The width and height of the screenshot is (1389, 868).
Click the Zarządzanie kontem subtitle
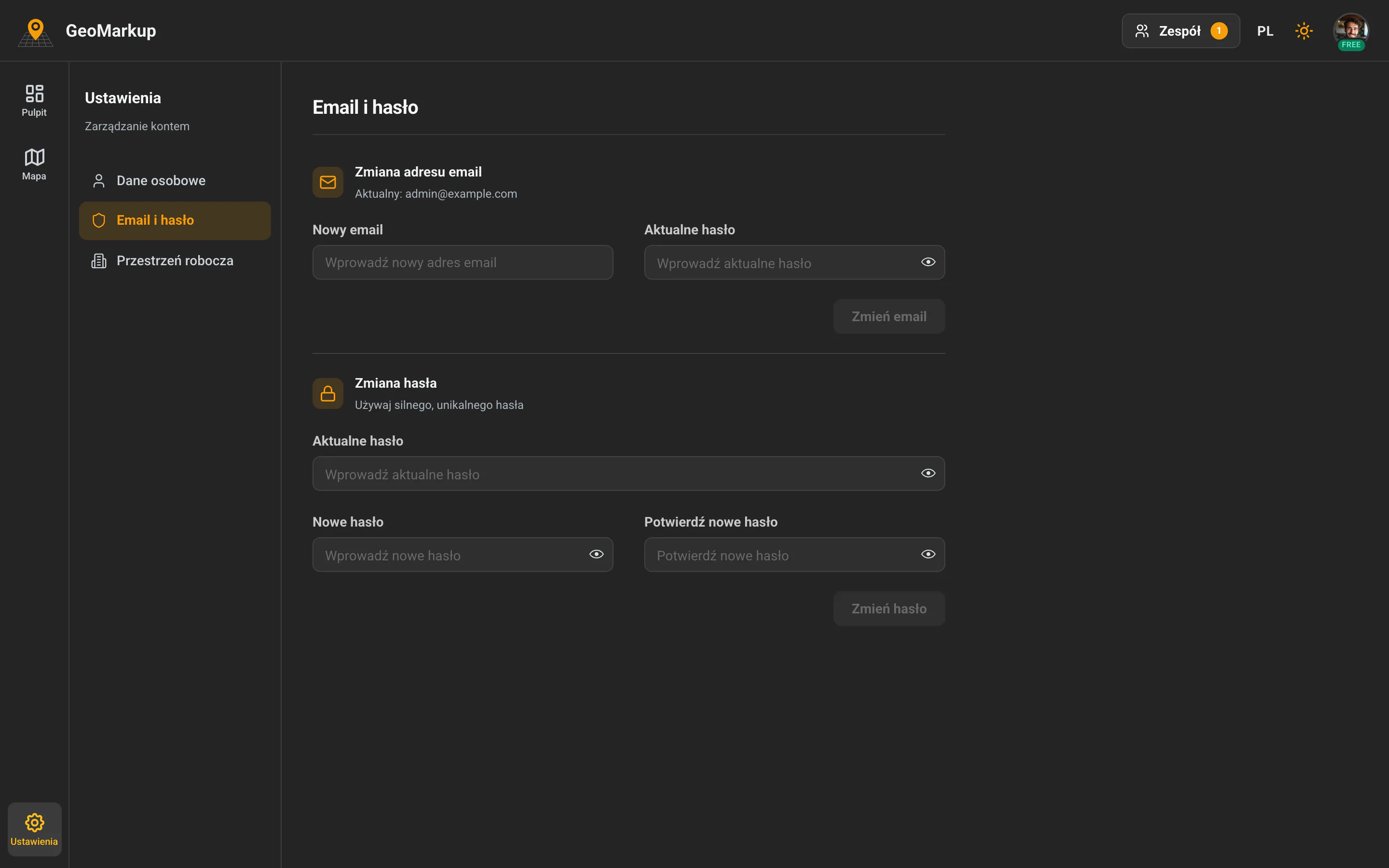[137, 126]
